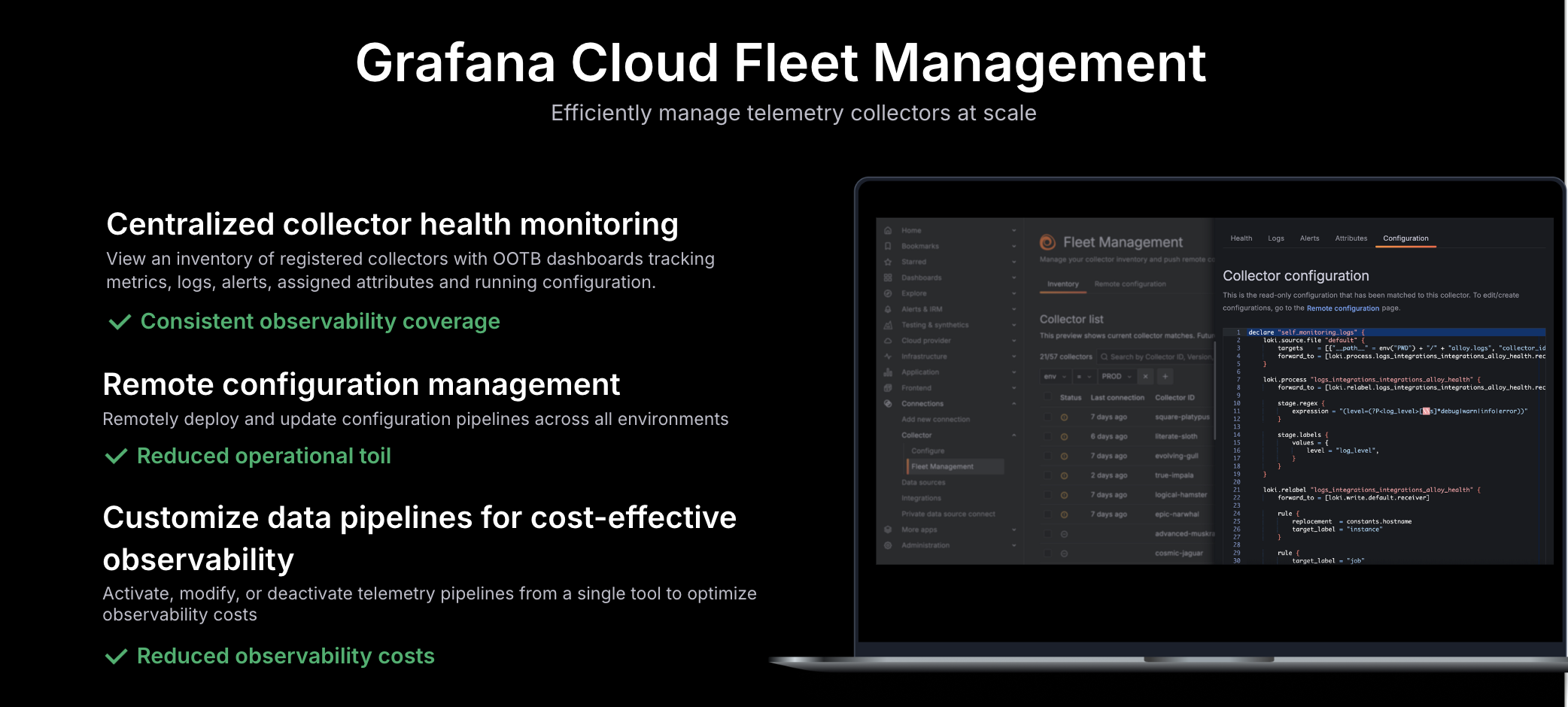This screenshot has height=707, width=1568.
Task: Click the Alerts & IRM bell icon
Action: pos(887,309)
